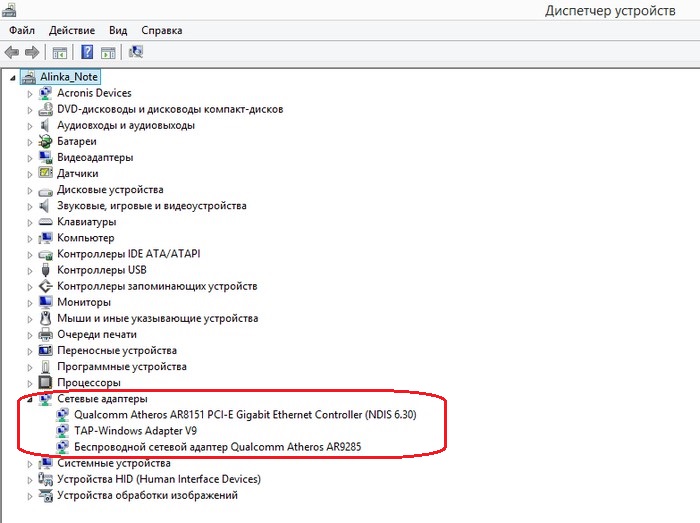
Task: Select Контроллеры запоминающих устройств label
Action: [x=157, y=286]
